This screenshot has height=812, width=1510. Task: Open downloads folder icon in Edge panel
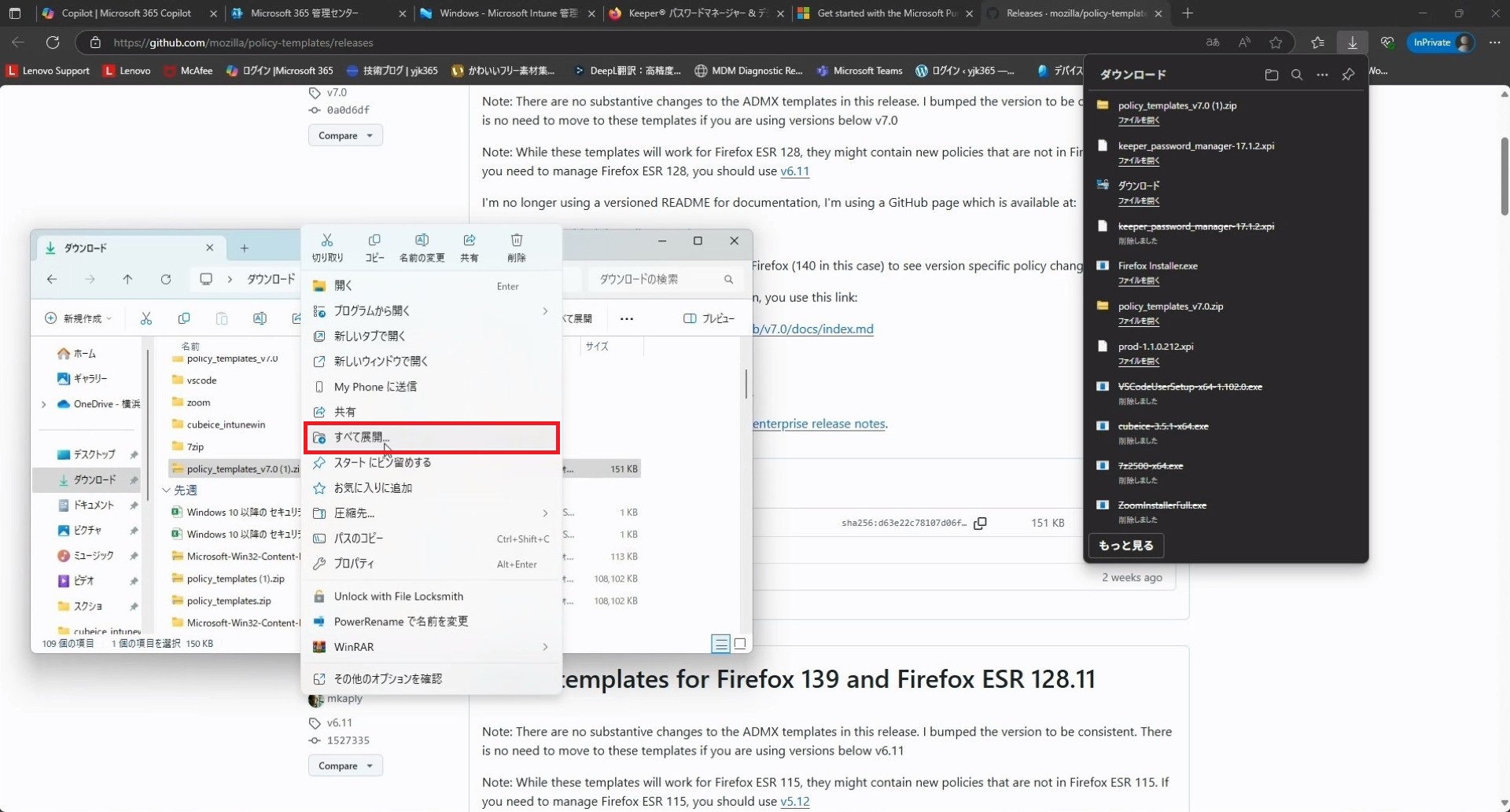[1271, 75]
